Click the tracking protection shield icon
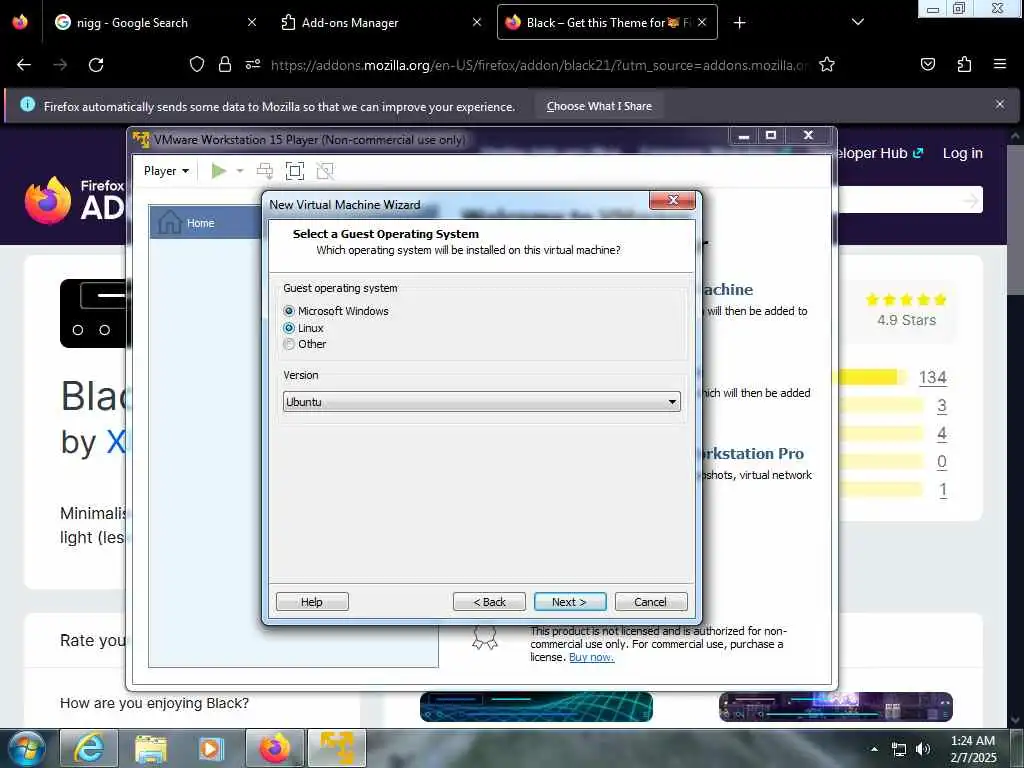This screenshot has width=1024, height=768. click(197, 64)
